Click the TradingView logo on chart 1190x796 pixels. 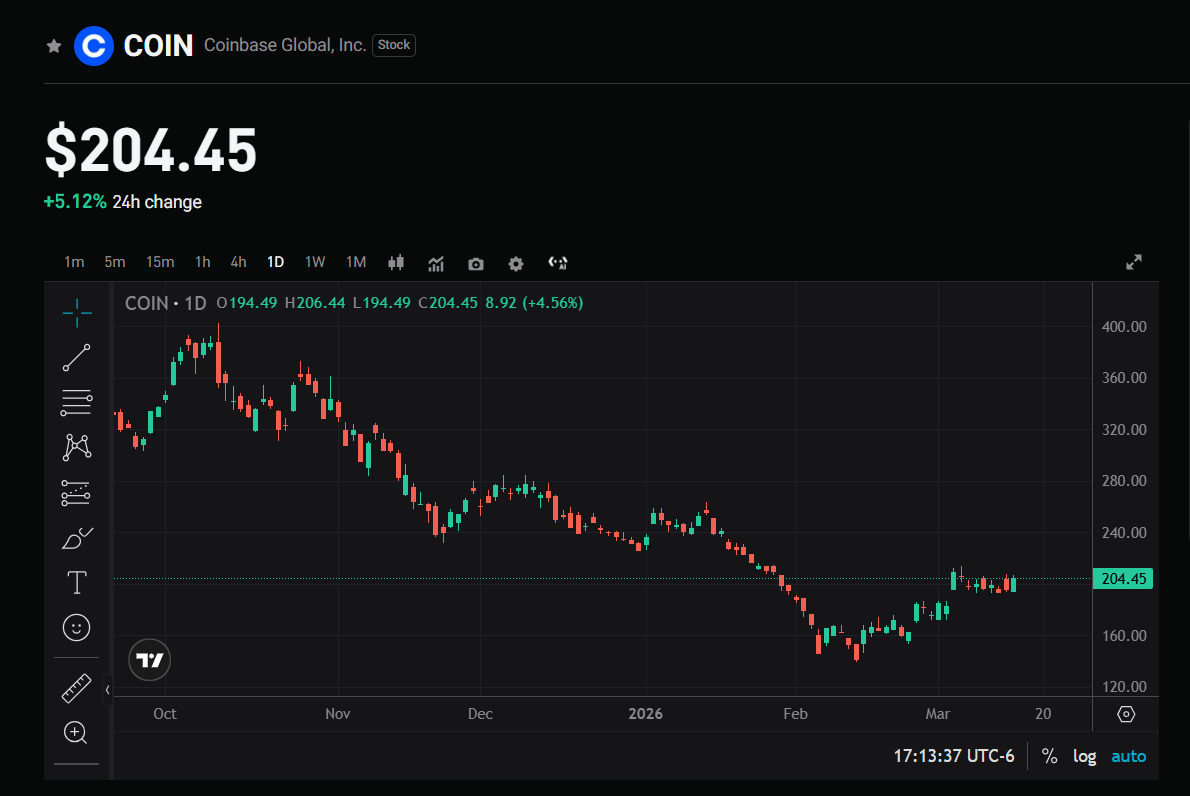click(x=150, y=659)
